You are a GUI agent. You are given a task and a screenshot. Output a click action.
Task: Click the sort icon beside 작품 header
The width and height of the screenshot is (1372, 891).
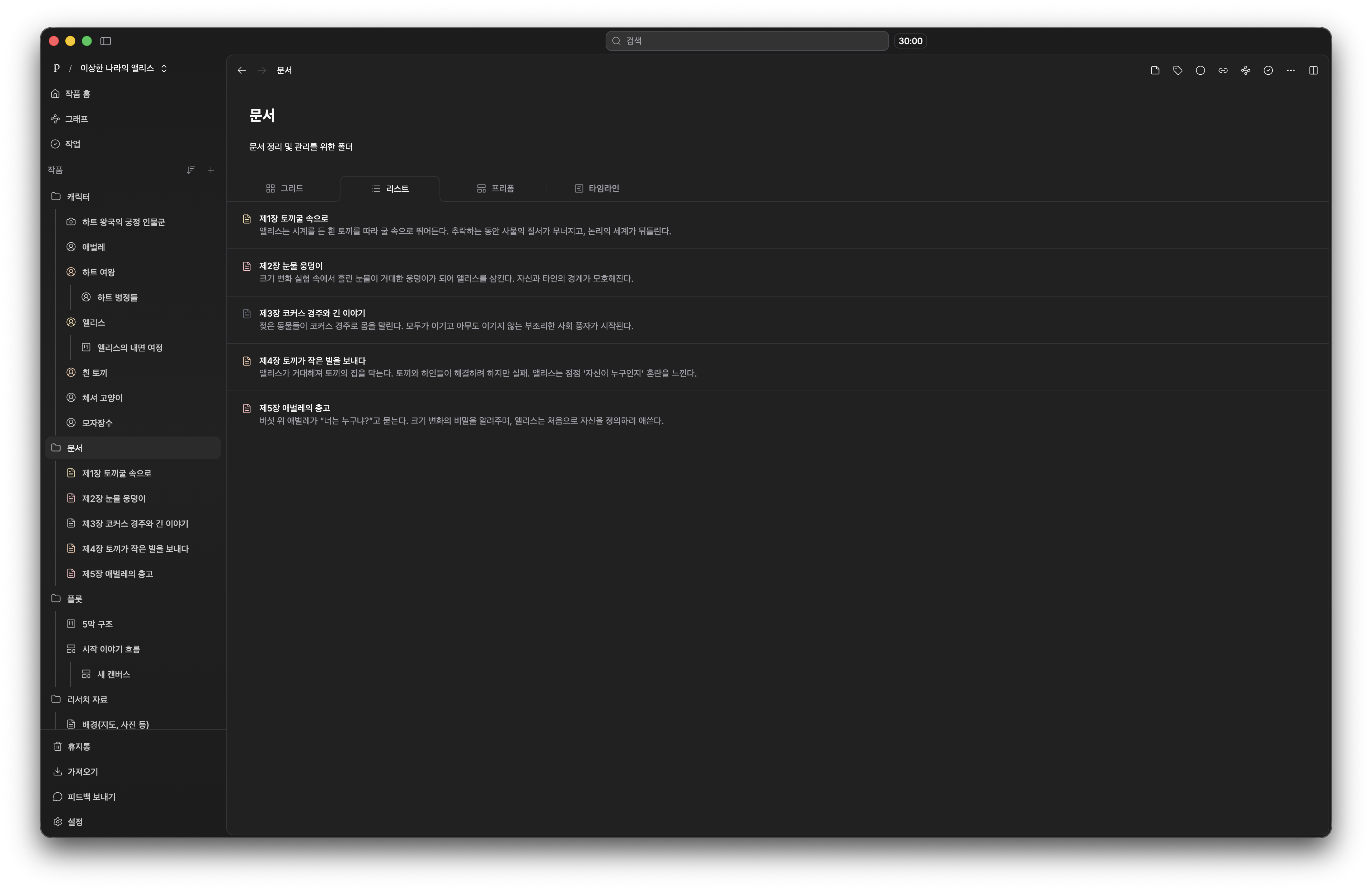(x=190, y=170)
